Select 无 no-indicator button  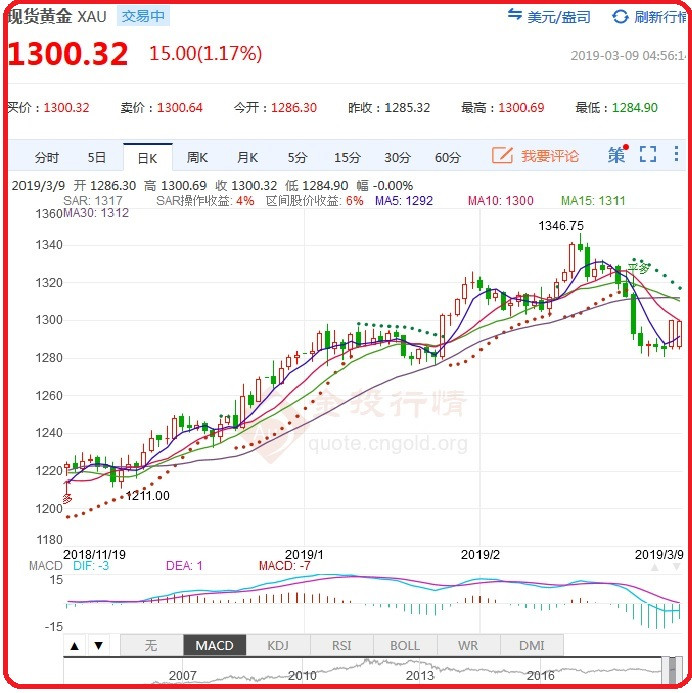[151, 646]
